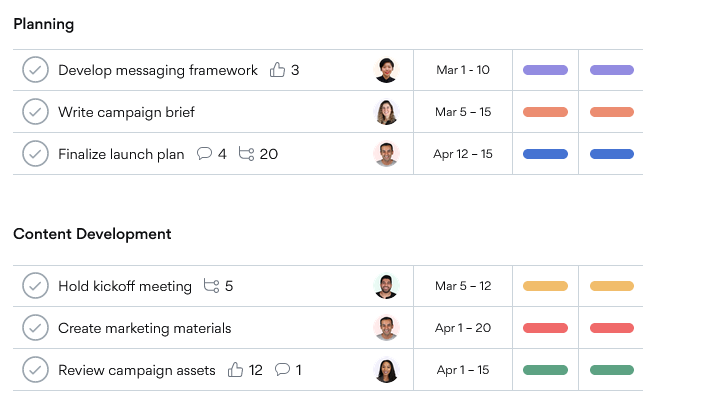Image resolution: width=704 pixels, height=410 pixels.
Task: Edit Apr 1 - 20 due date cell
Action: click(463, 328)
